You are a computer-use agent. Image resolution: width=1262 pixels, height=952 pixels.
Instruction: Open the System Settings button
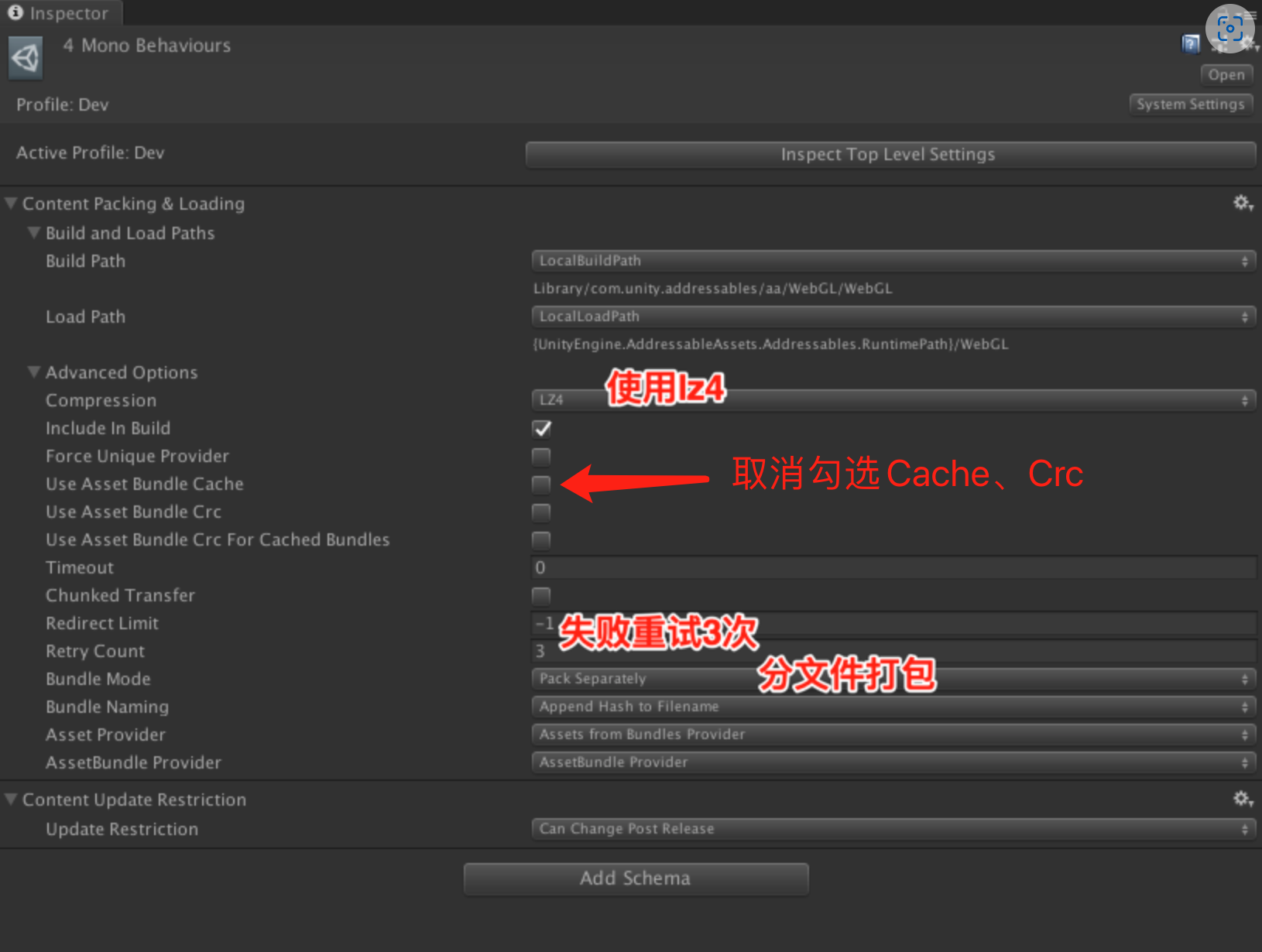click(x=1190, y=104)
